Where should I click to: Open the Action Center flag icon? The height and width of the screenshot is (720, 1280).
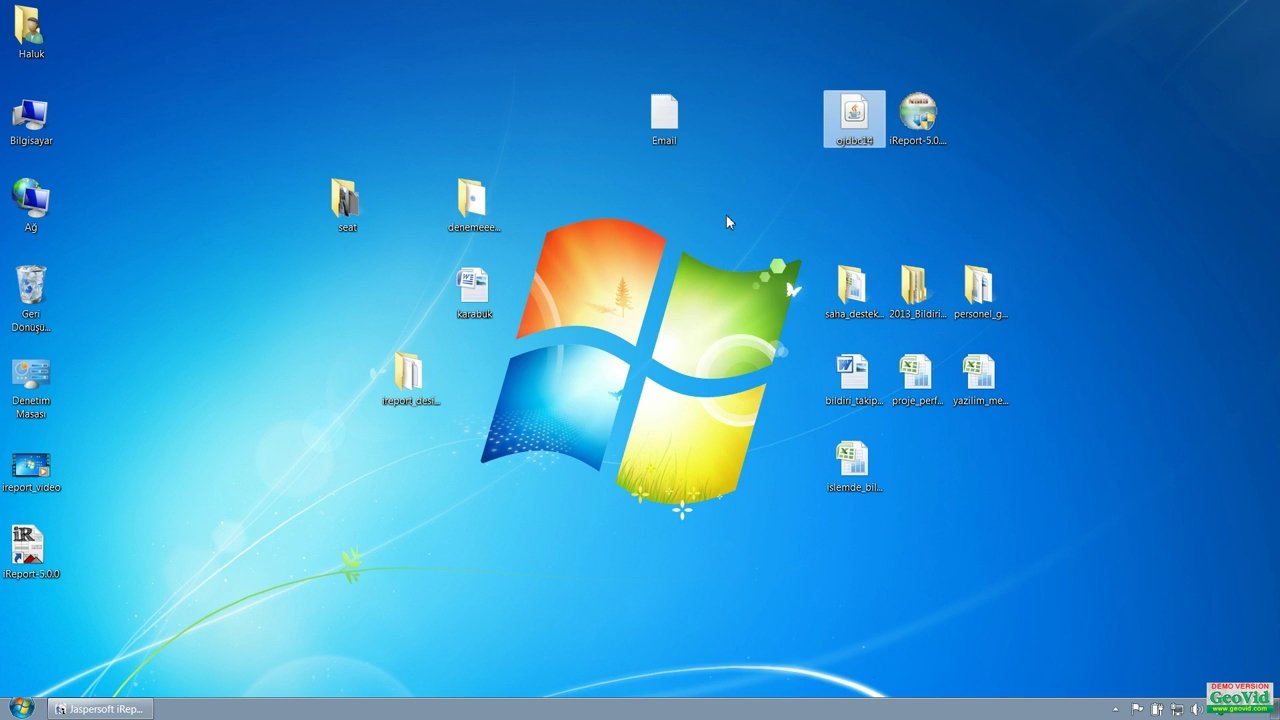[1137, 709]
